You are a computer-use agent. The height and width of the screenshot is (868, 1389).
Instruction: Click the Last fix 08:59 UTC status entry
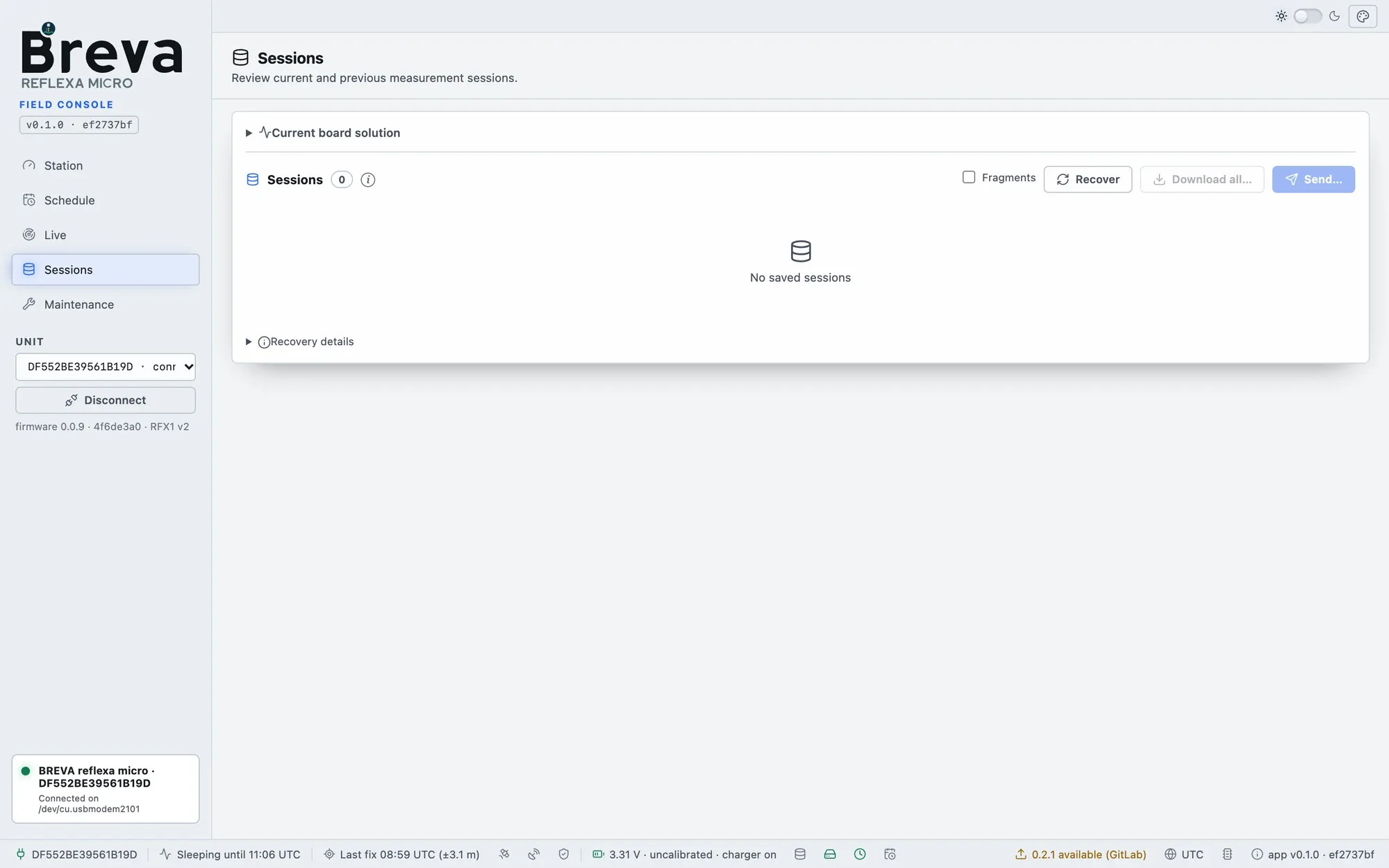point(401,854)
